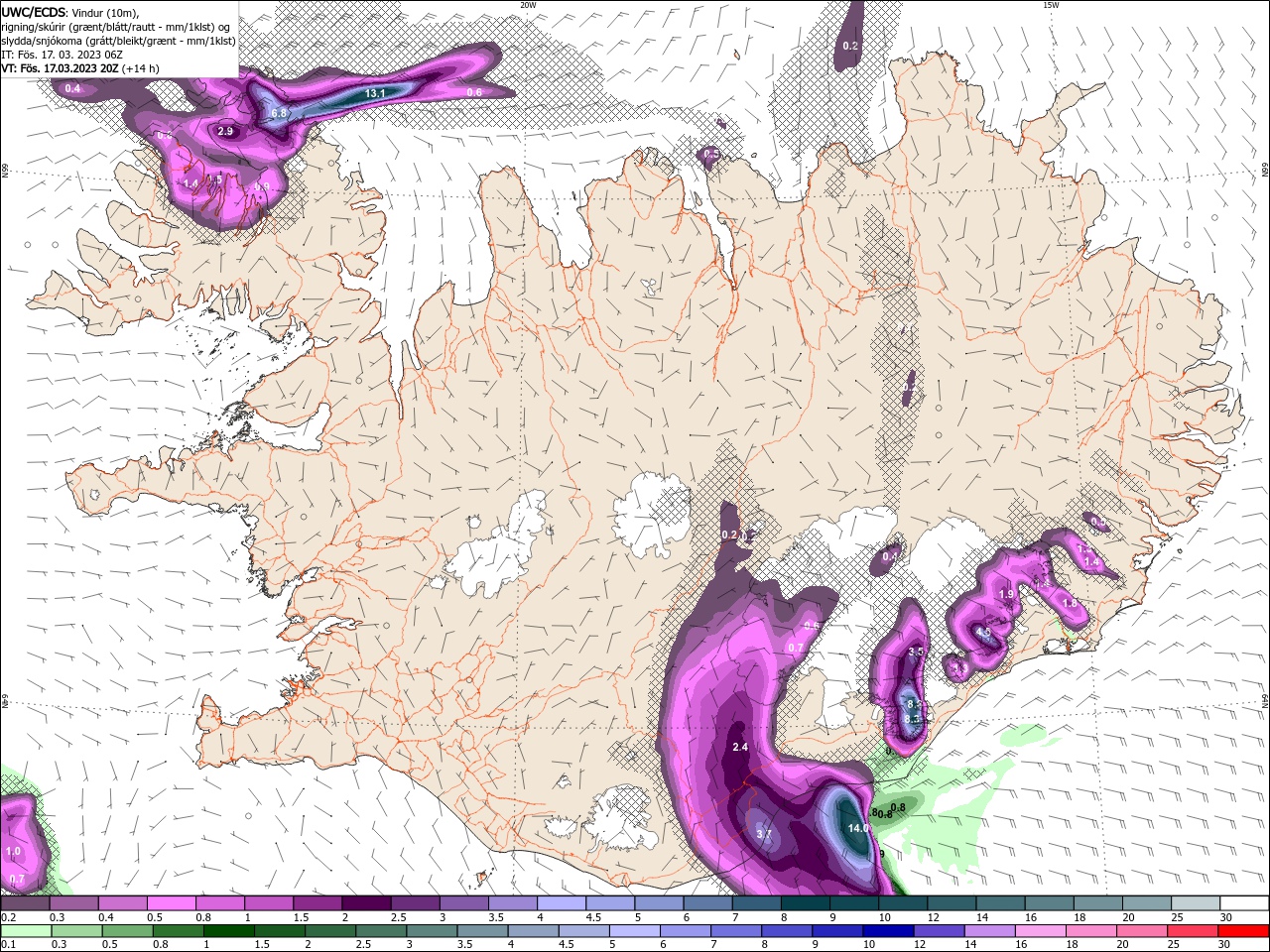
Task: Click the 0.4 value near top-left
Action: (x=72, y=88)
